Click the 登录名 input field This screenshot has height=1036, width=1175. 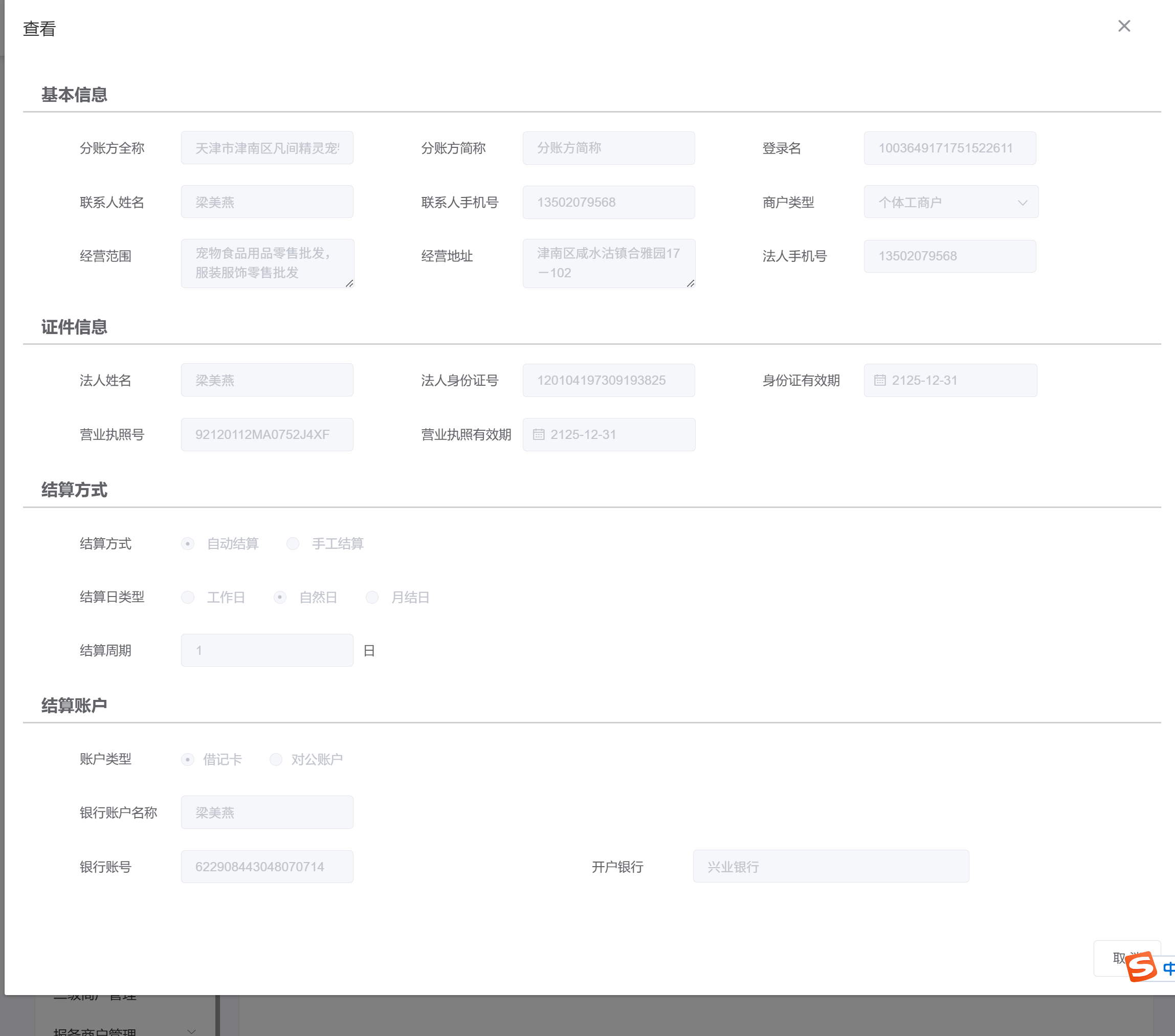point(949,148)
